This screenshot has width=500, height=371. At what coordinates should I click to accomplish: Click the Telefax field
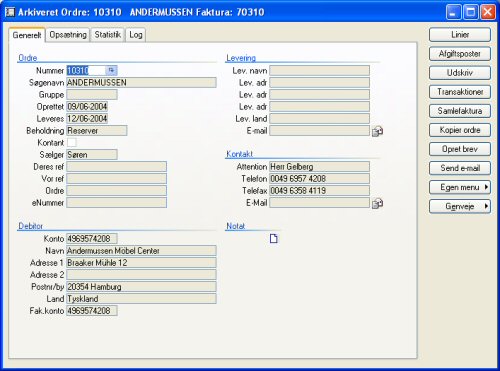click(319, 190)
